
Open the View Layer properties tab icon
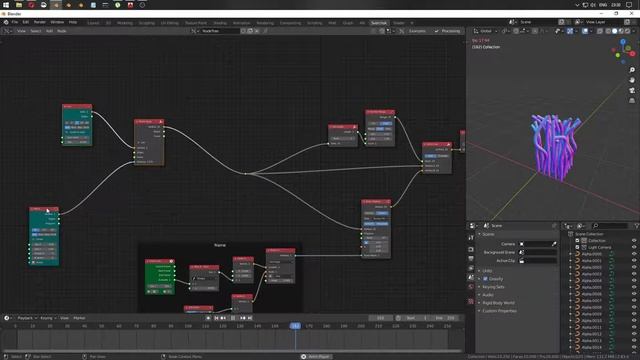coord(471,268)
